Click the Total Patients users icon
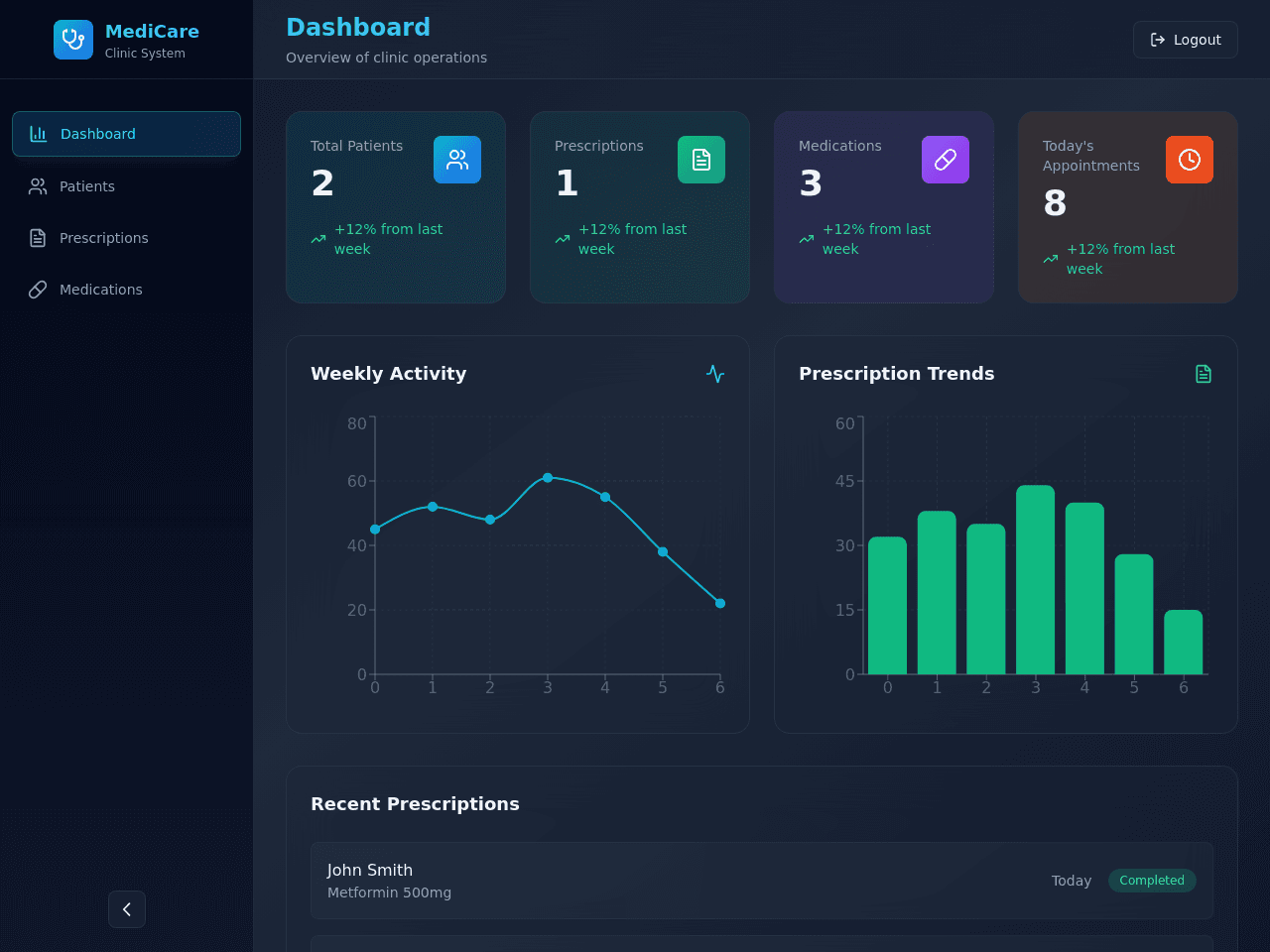The height and width of the screenshot is (952, 1270). [x=457, y=160]
